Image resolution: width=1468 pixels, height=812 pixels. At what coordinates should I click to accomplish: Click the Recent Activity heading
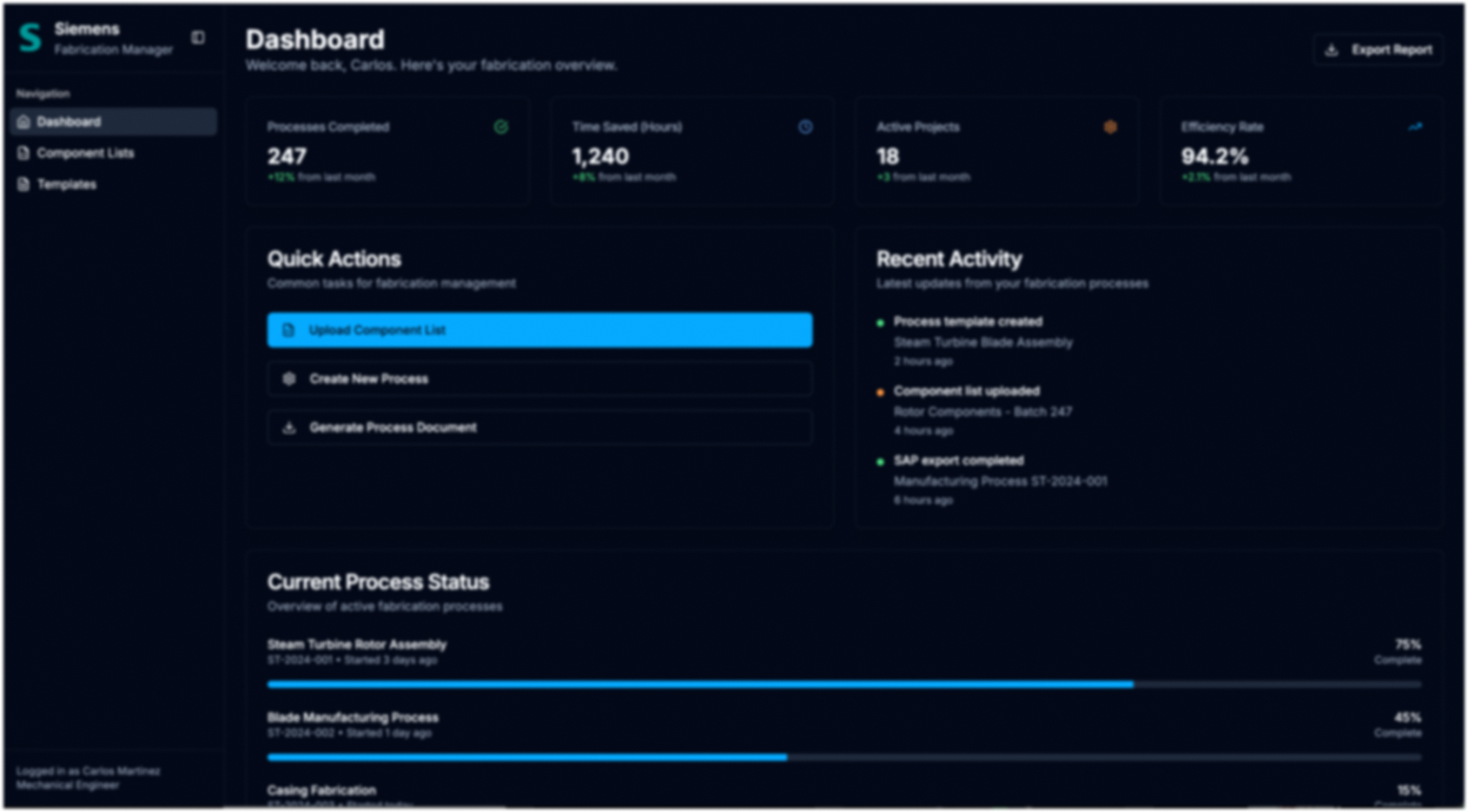pyautogui.click(x=949, y=259)
